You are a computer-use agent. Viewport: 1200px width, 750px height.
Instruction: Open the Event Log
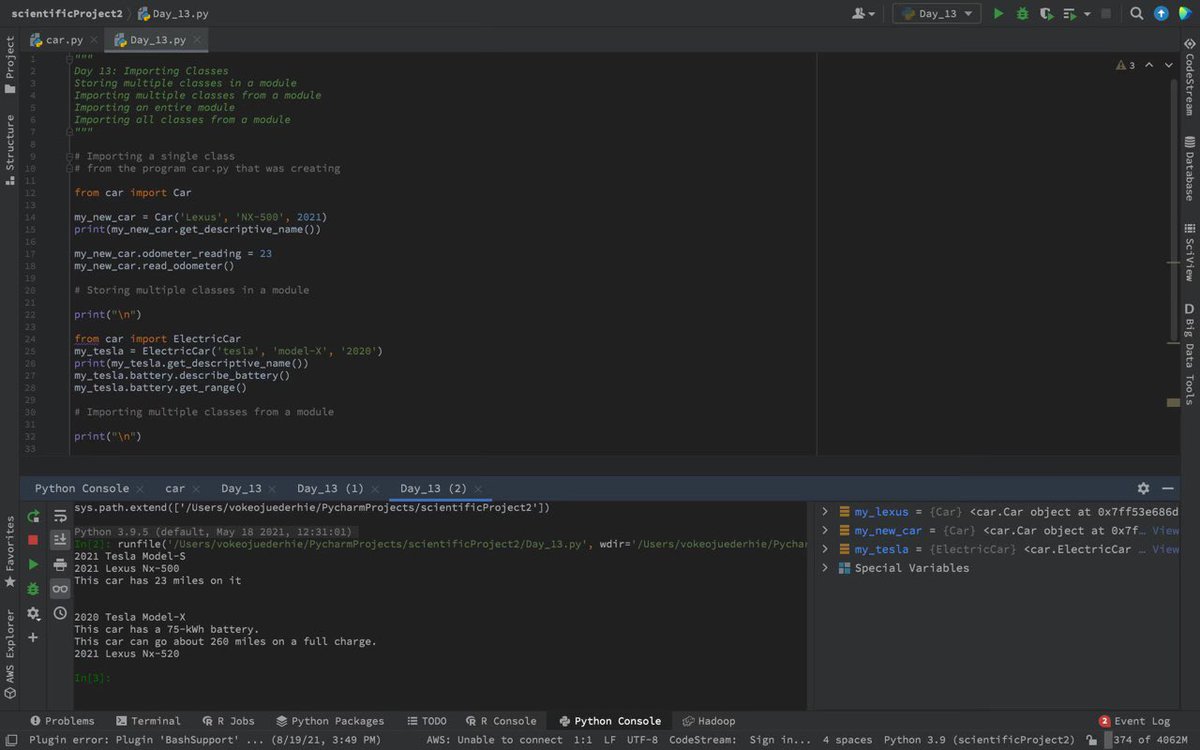[x=1134, y=721]
